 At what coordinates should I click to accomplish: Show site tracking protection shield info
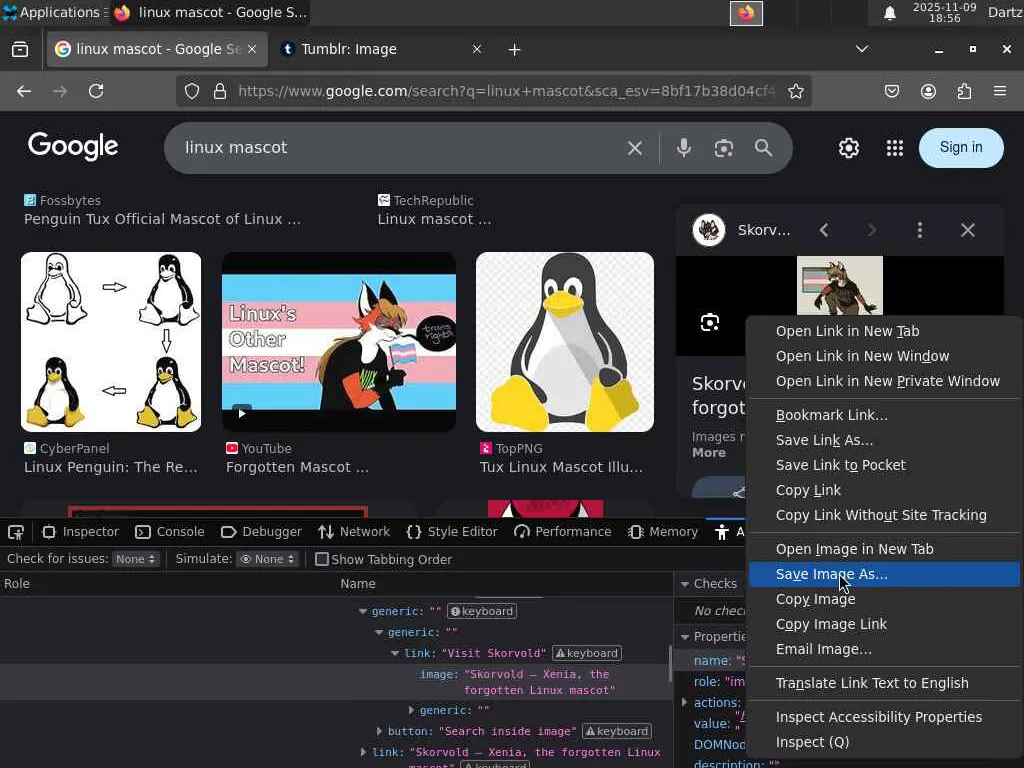[x=191, y=91]
